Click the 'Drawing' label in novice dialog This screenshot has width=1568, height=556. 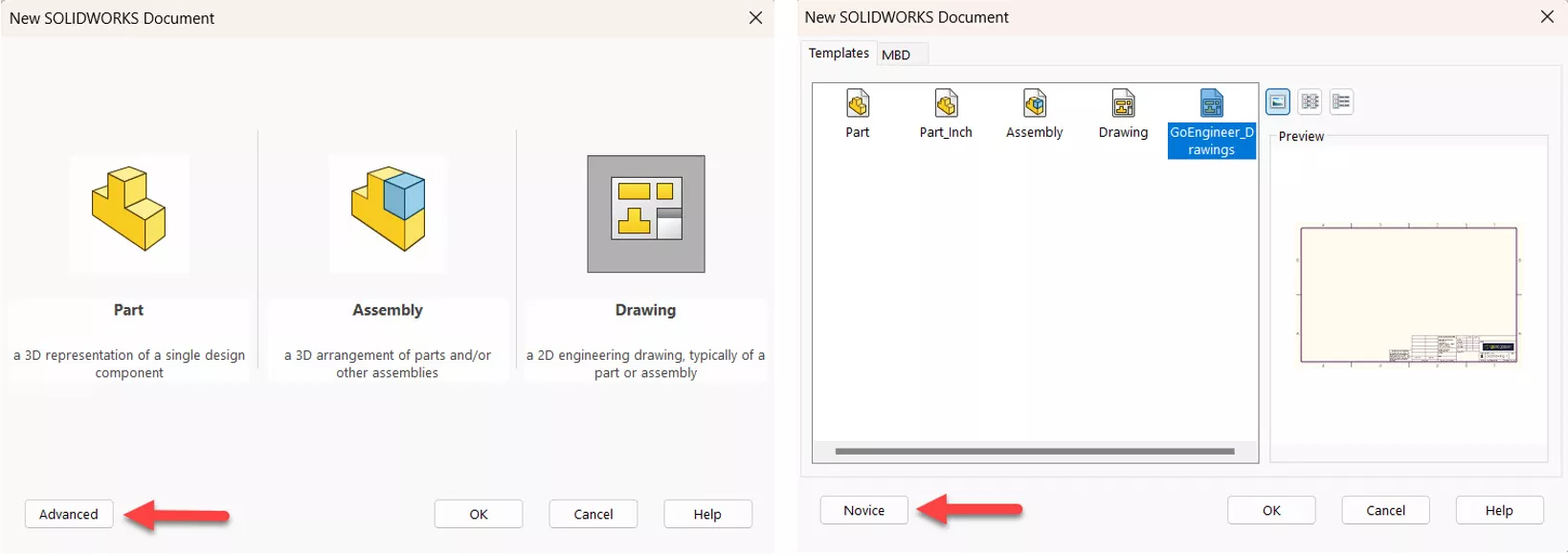coord(645,310)
